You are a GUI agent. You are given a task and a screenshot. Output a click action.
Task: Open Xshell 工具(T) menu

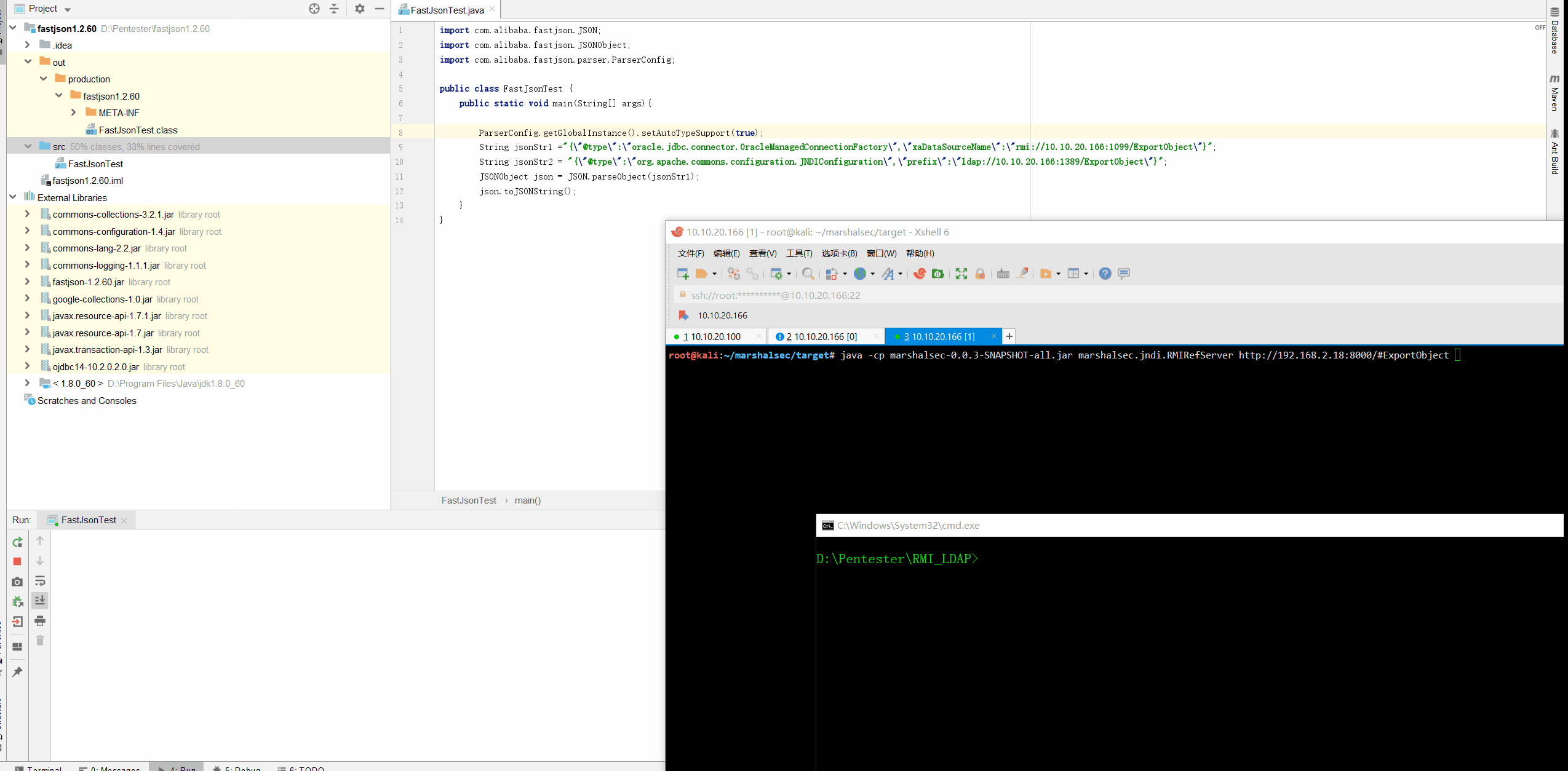799,253
